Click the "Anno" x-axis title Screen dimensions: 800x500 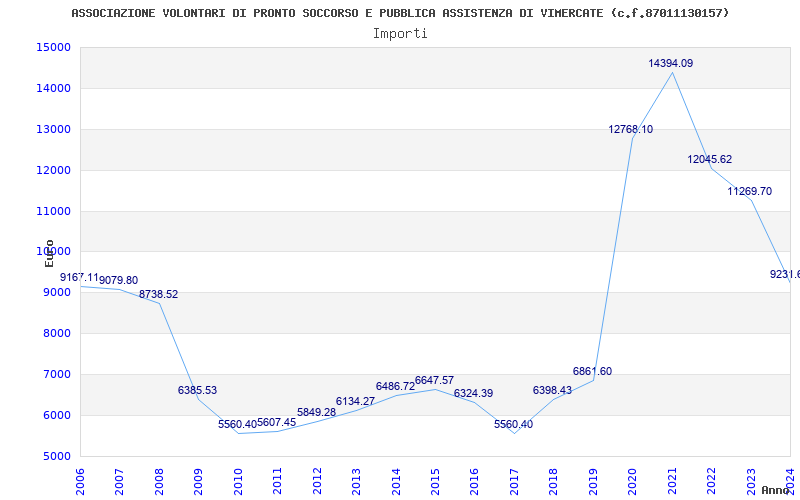pyautogui.click(x=775, y=490)
